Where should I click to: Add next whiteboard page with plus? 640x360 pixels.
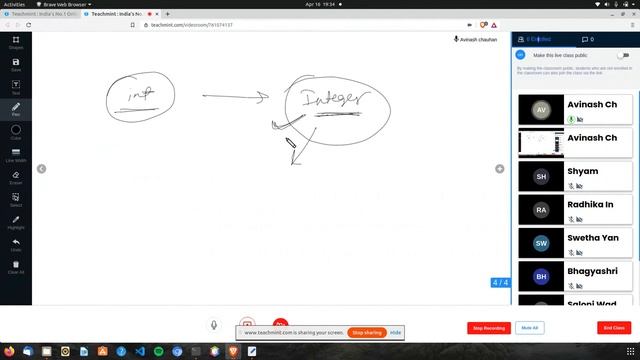[500, 169]
